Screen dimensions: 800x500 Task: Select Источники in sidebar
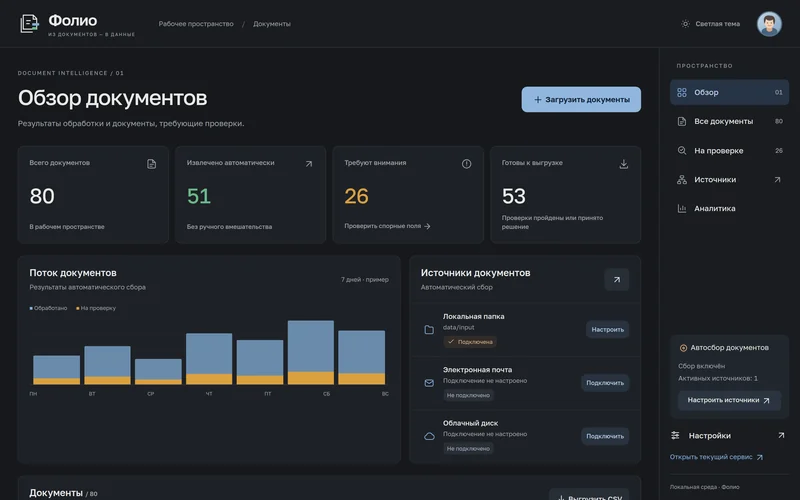pyautogui.click(x=729, y=180)
